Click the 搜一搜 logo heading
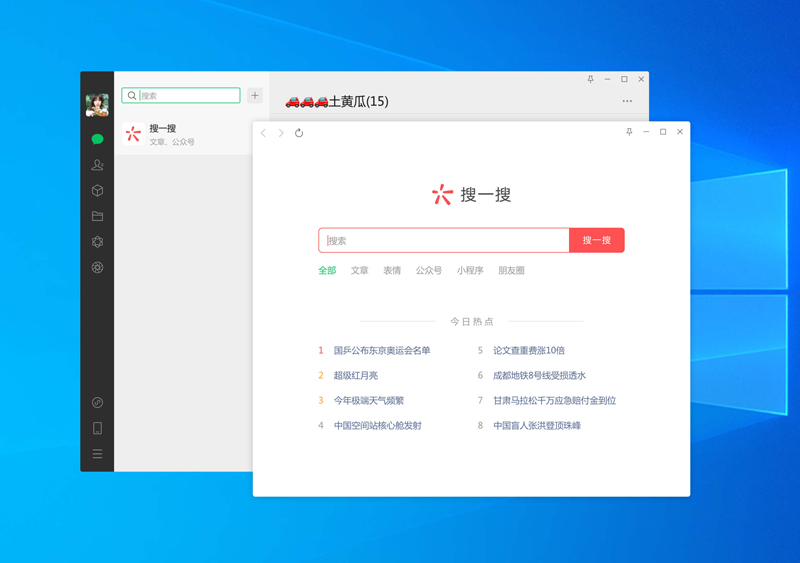800x563 pixels. pyautogui.click(x=471, y=194)
